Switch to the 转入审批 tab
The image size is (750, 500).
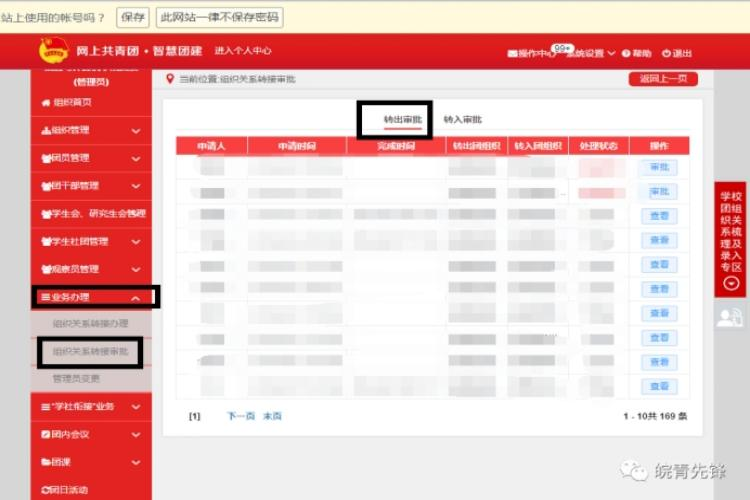(462, 119)
